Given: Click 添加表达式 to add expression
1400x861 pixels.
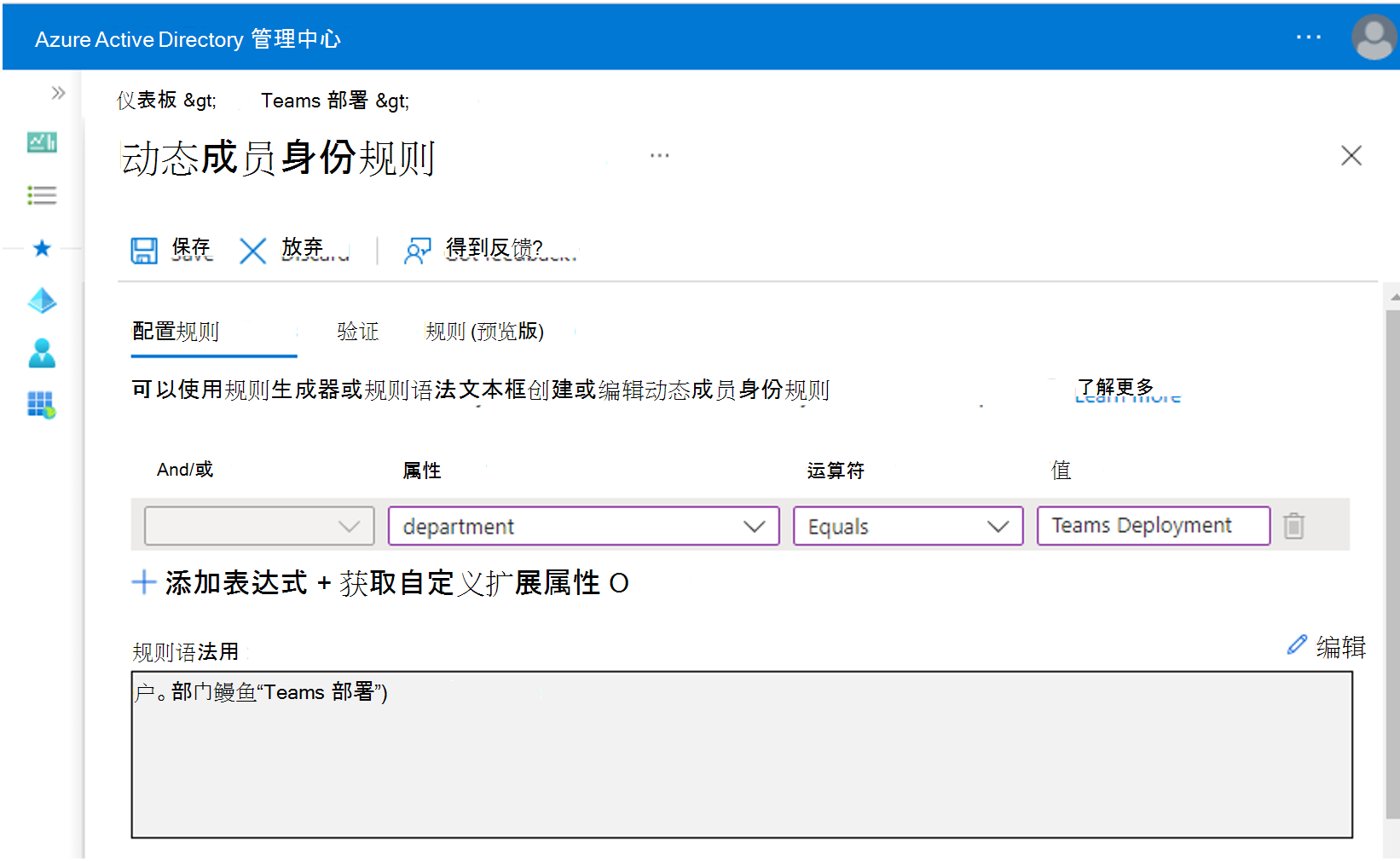Looking at the screenshot, I should click(220, 583).
